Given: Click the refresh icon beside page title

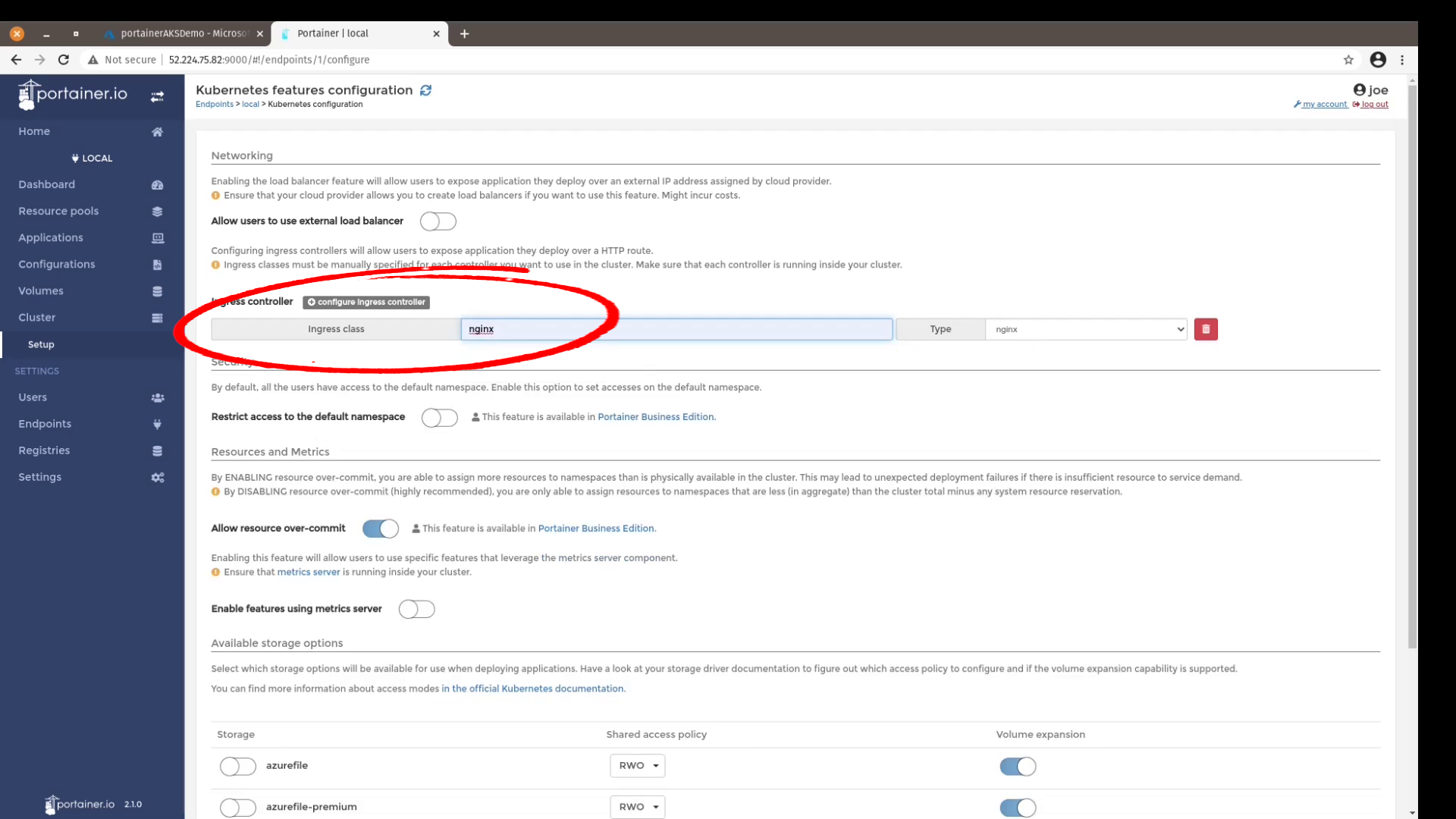Looking at the screenshot, I should [x=425, y=90].
